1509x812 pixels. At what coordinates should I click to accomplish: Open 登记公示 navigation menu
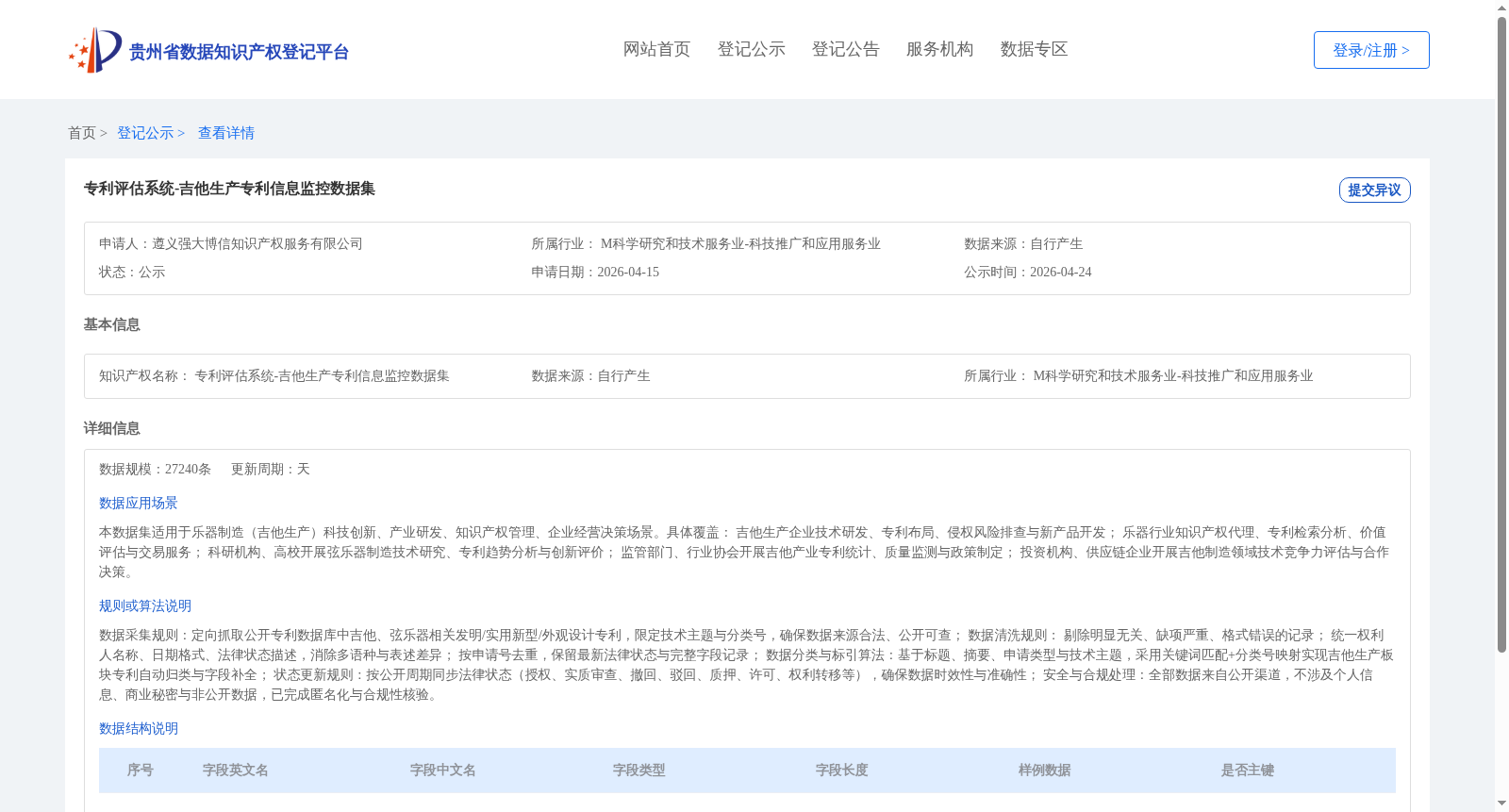(751, 49)
